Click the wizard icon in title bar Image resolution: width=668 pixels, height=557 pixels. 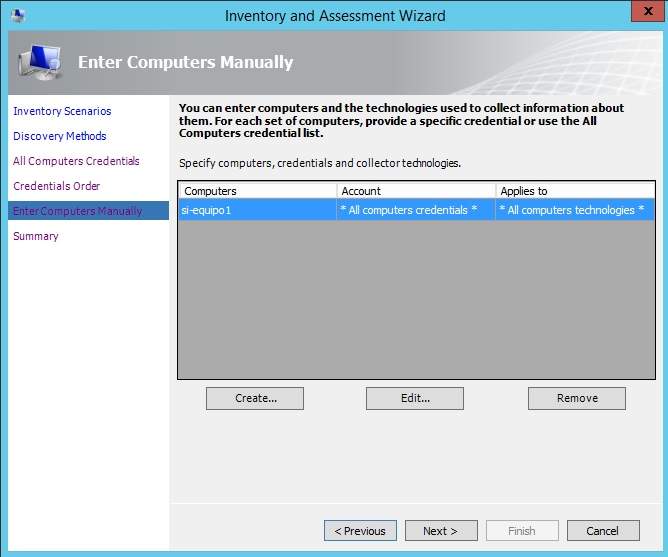[18, 16]
